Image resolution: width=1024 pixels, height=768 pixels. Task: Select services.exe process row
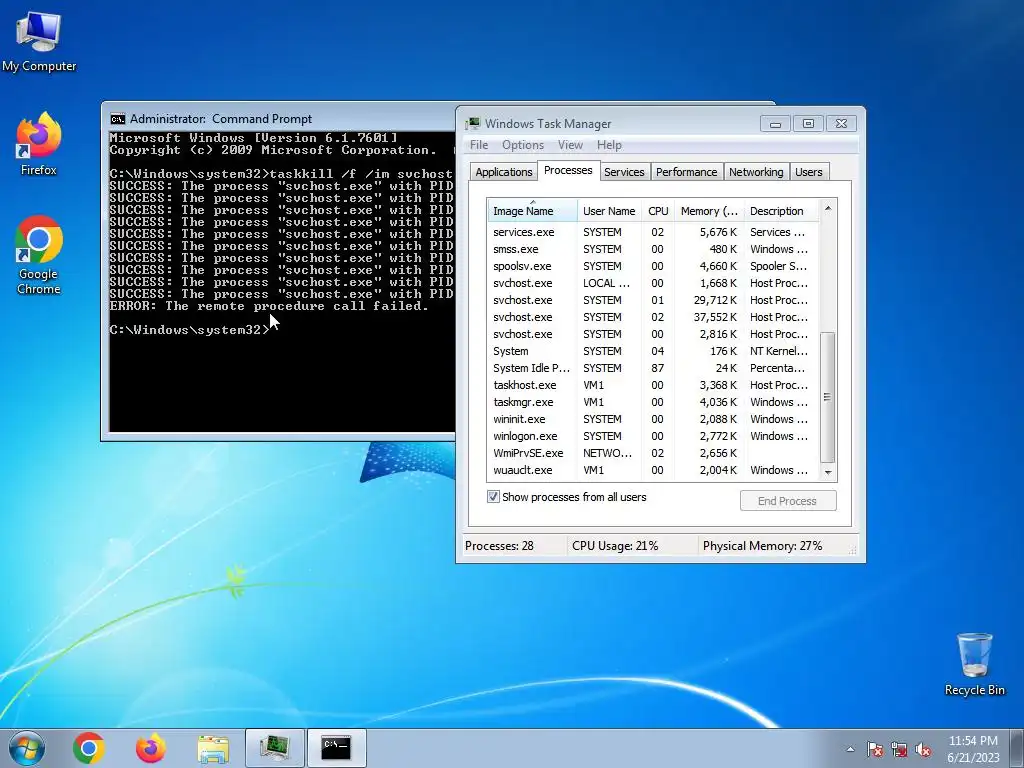tap(652, 232)
